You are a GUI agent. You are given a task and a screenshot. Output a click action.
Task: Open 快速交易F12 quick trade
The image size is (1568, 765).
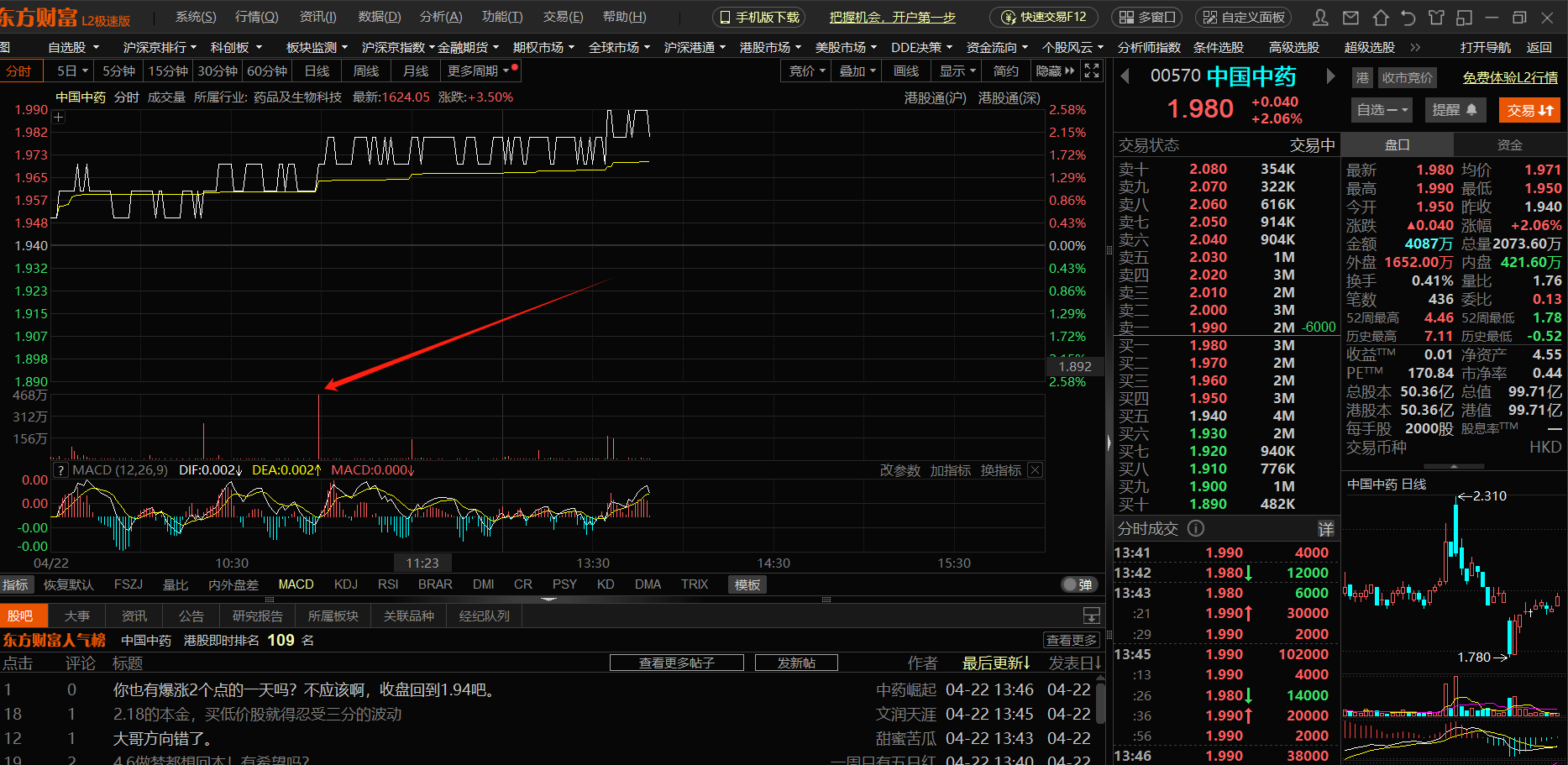point(1044,17)
